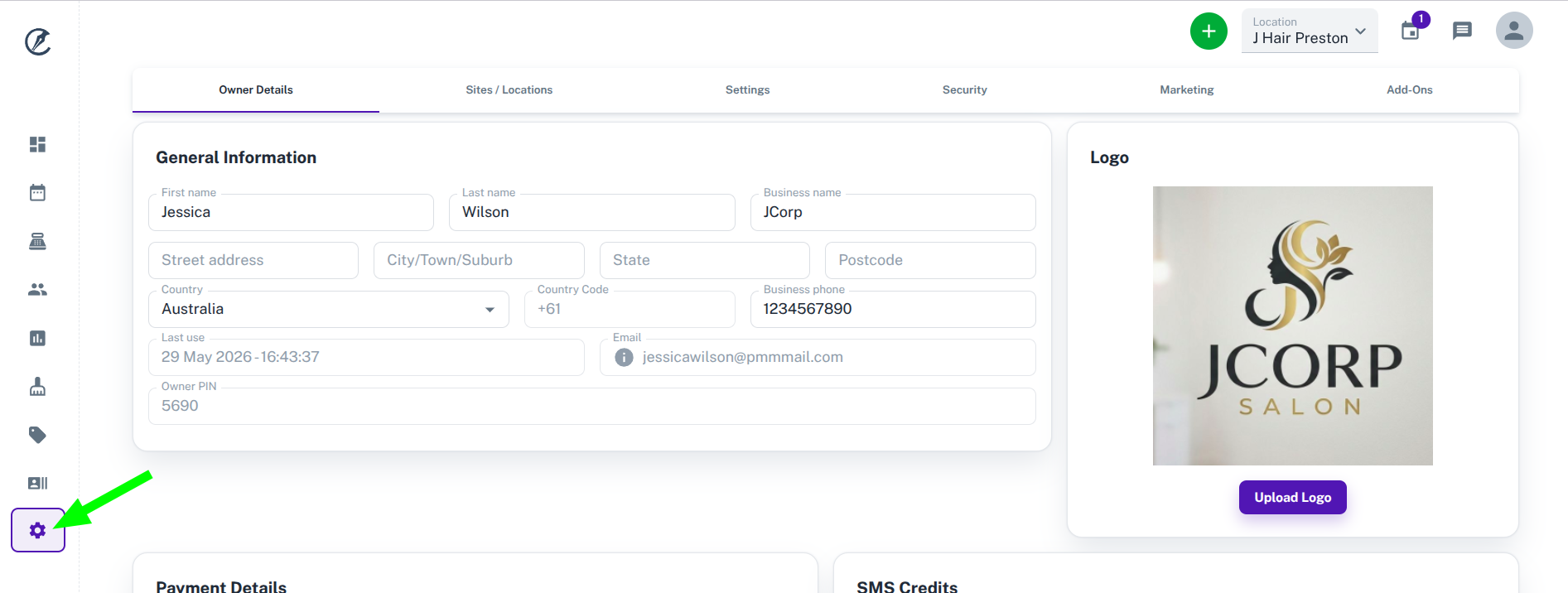Click the info icon beside the email

[x=624, y=357]
